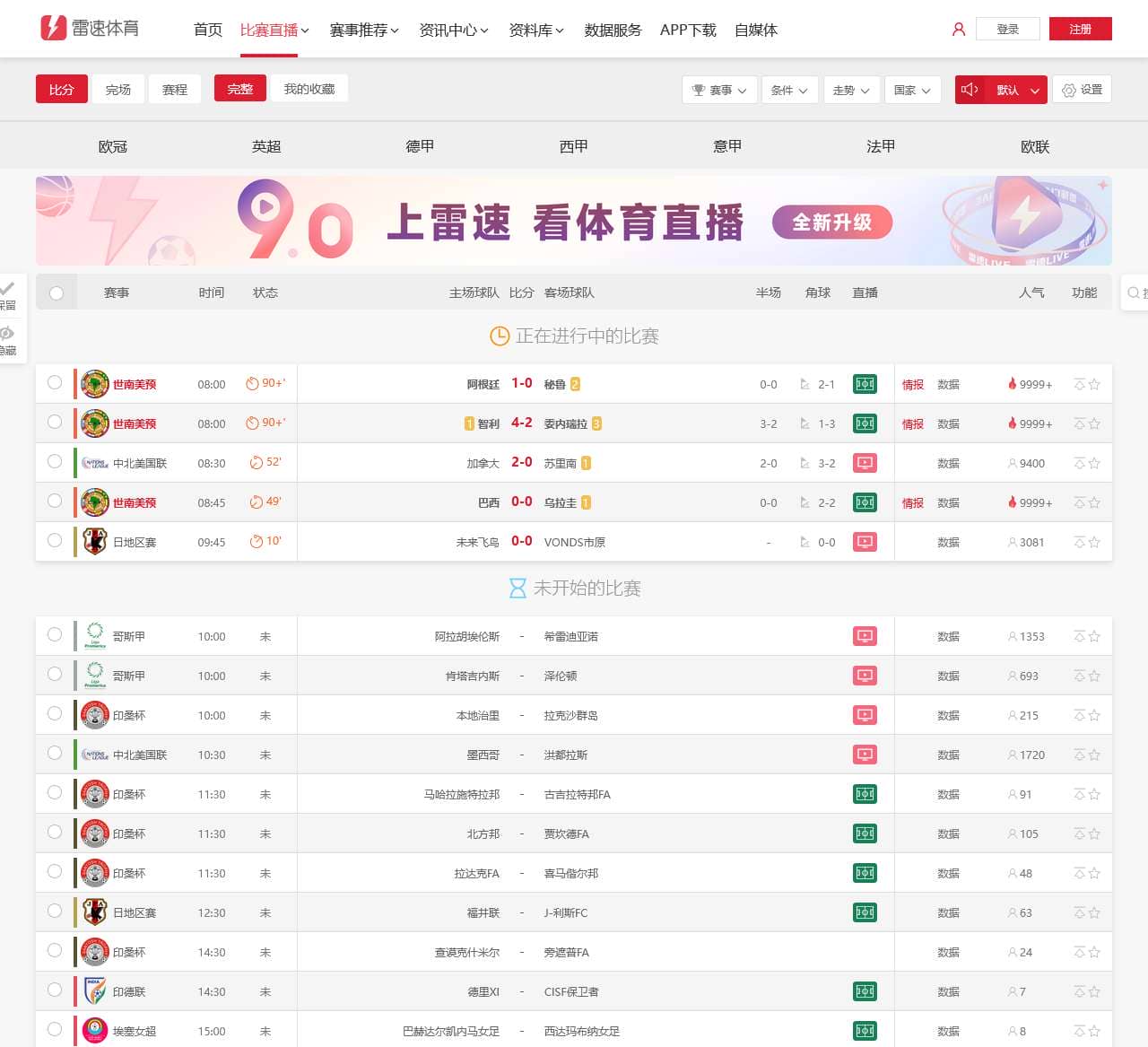Pin the 巴西 vs 乌拉圭 match to top
The image size is (1148, 1047).
[1080, 502]
